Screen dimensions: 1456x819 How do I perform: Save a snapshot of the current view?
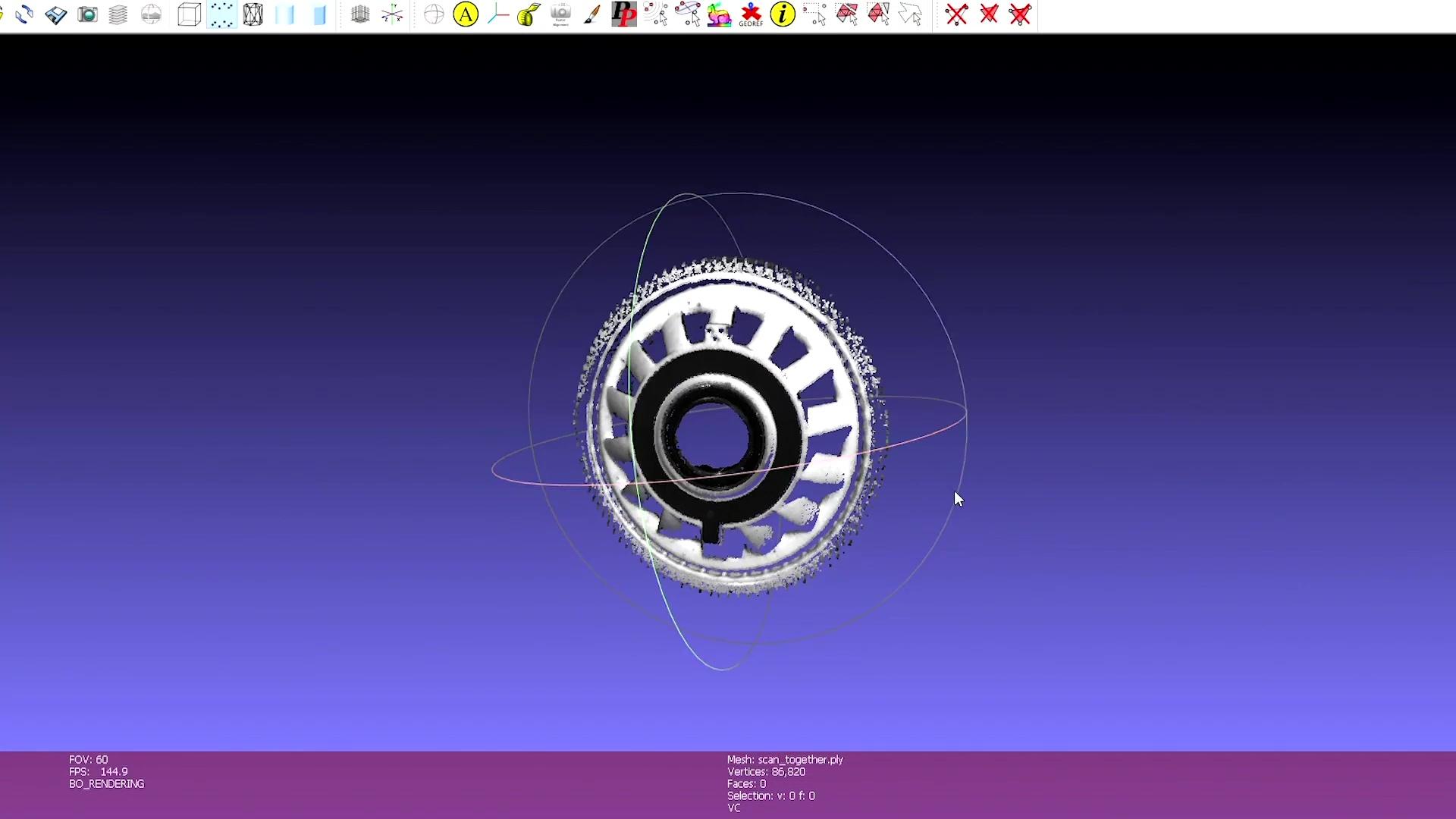click(87, 14)
